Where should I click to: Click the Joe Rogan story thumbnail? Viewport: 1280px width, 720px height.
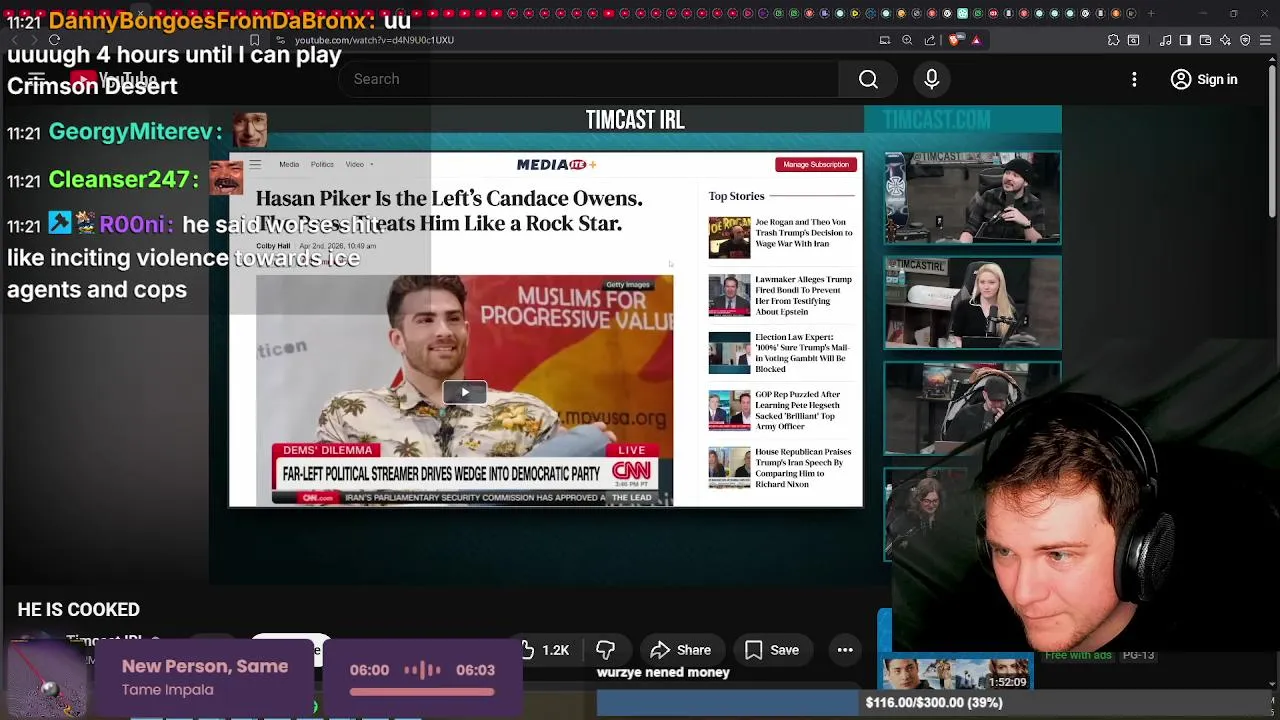(x=729, y=238)
